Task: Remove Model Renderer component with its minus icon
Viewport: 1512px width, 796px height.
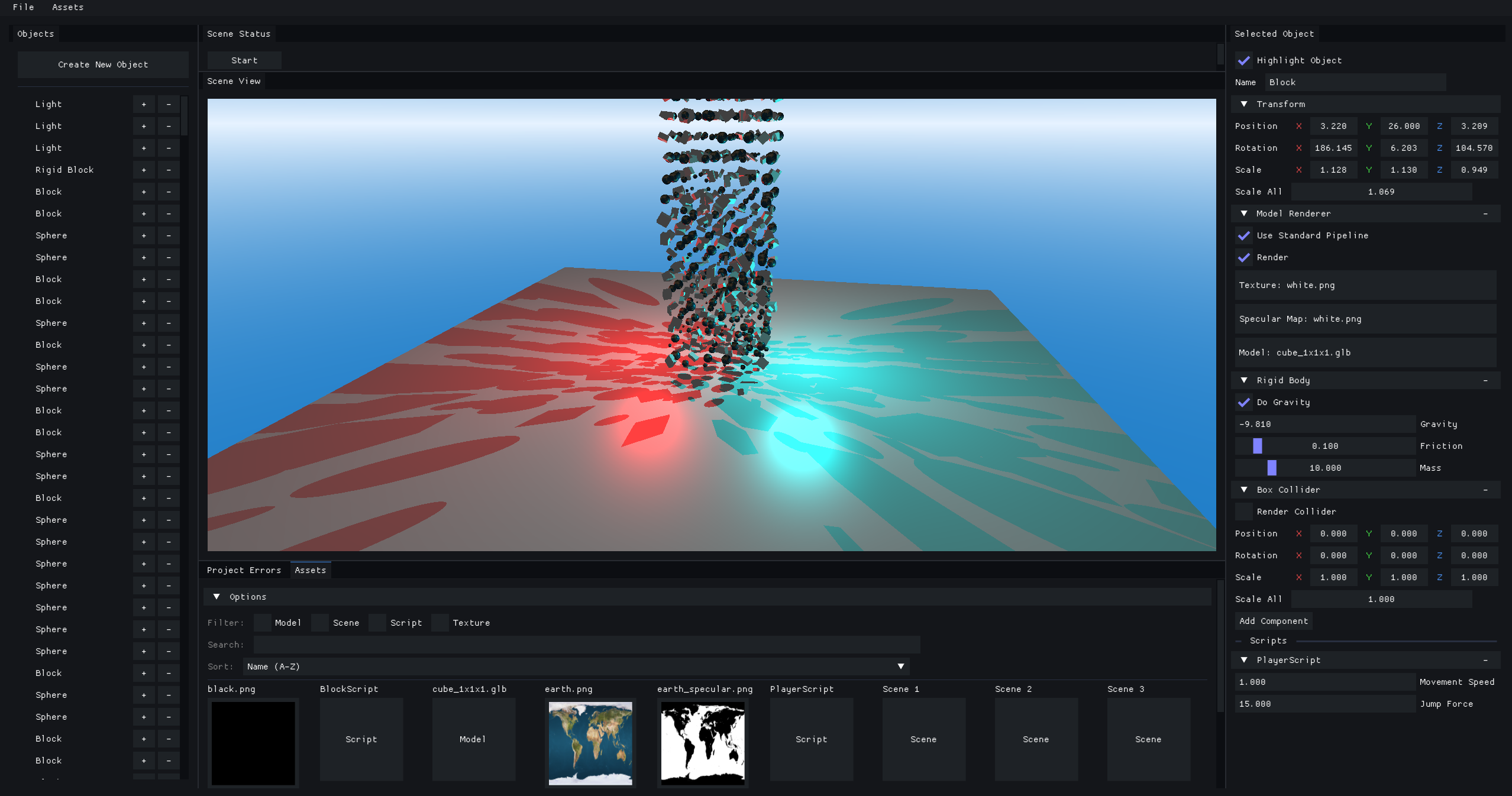Action: pyautogui.click(x=1485, y=213)
